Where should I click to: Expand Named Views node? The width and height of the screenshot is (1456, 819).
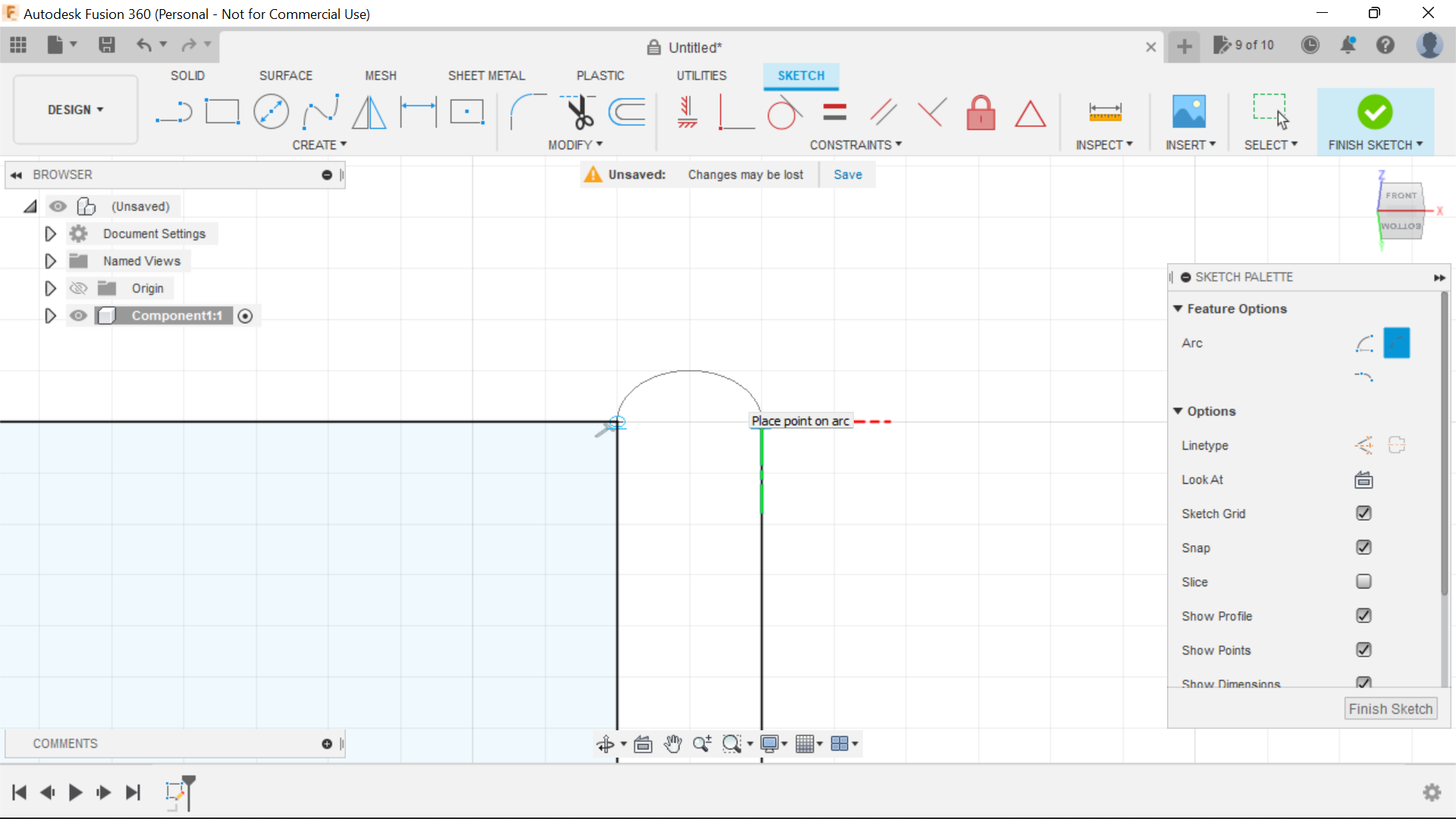click(50, 261)
